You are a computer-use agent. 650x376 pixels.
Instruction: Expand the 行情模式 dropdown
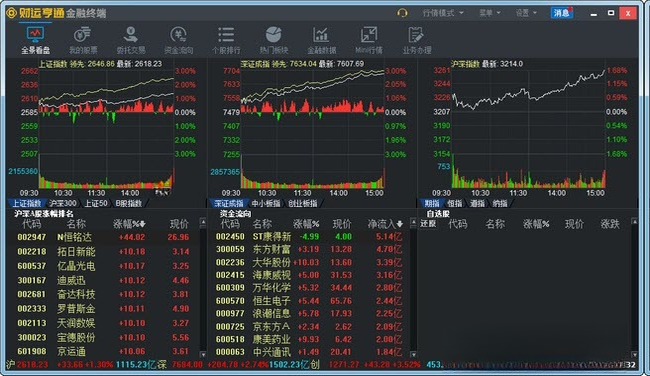pyautogui.click(x=443, y=13)
